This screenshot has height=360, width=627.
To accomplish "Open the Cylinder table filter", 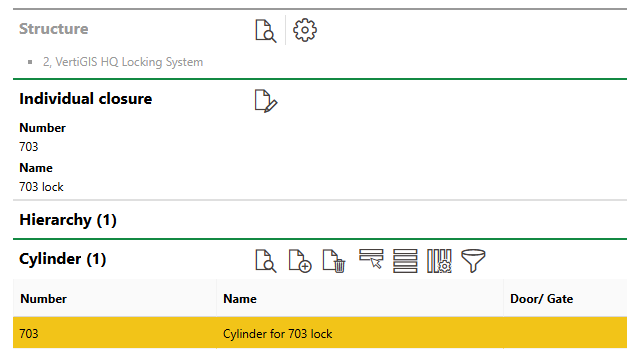I will (473, 261).
